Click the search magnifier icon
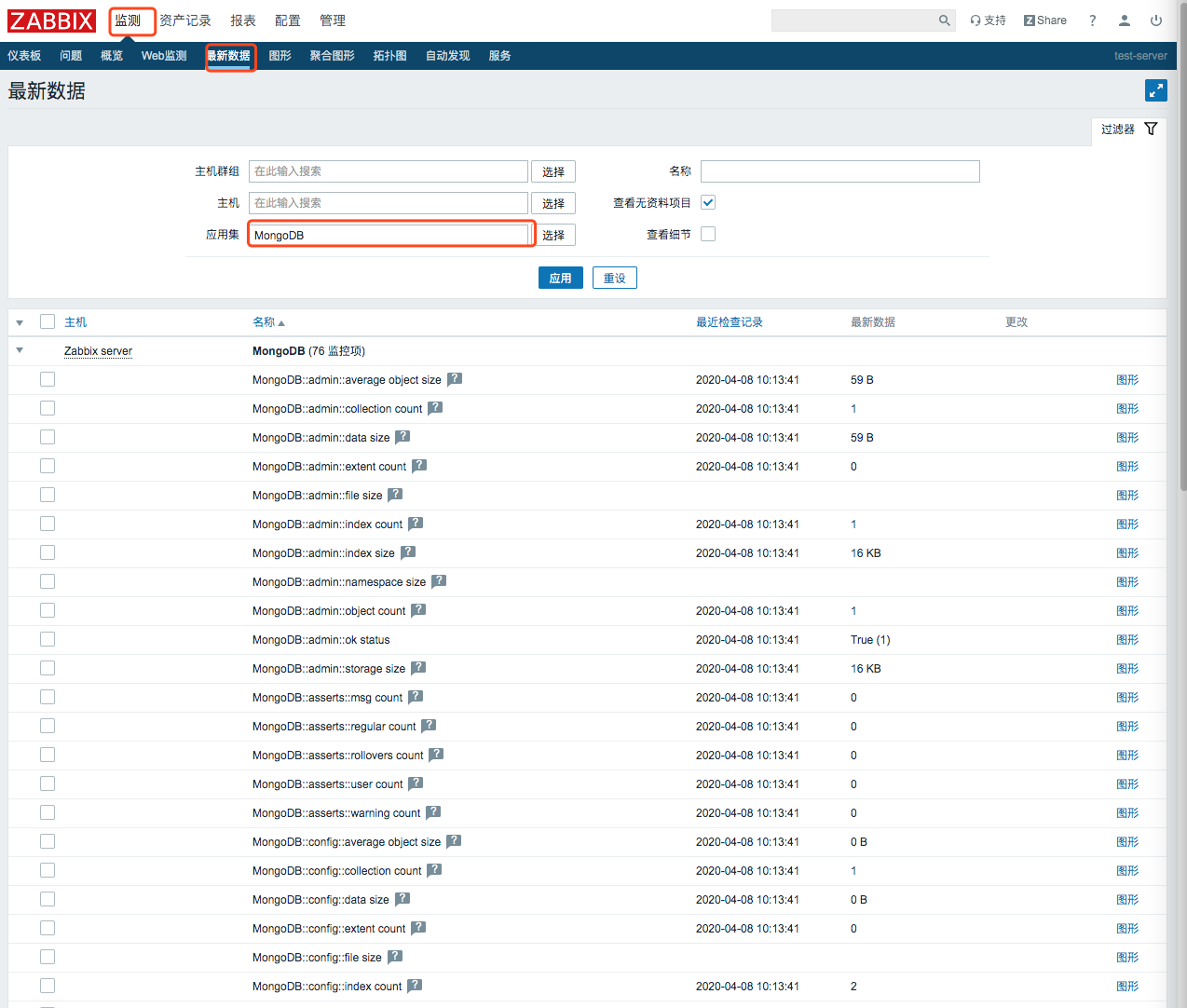 (944, 20)
